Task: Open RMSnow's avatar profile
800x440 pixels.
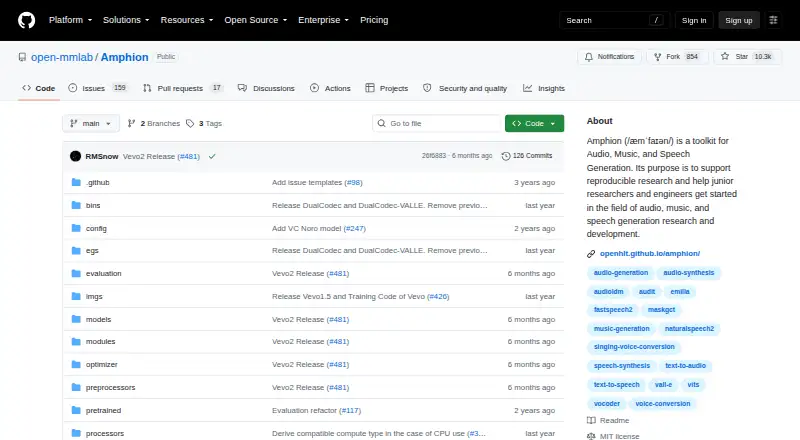Action: tap(76, 156)
